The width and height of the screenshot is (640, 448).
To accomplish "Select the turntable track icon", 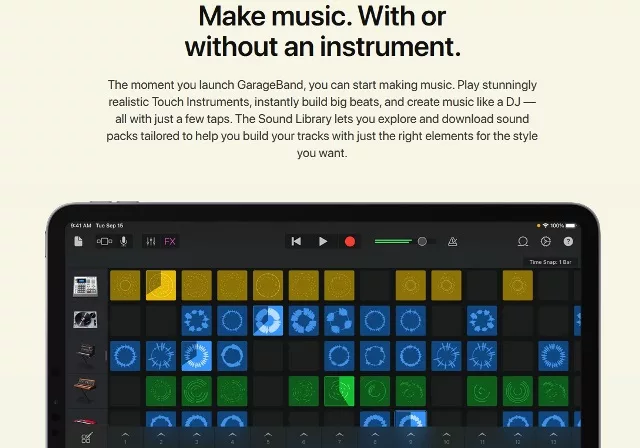I will (x=85, y=319).
